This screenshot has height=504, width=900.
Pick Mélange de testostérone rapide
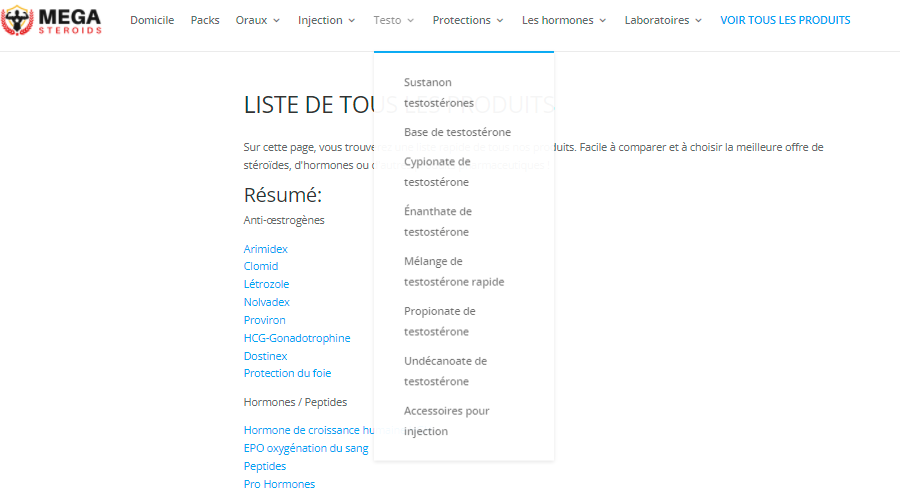(x=453, y=272)
